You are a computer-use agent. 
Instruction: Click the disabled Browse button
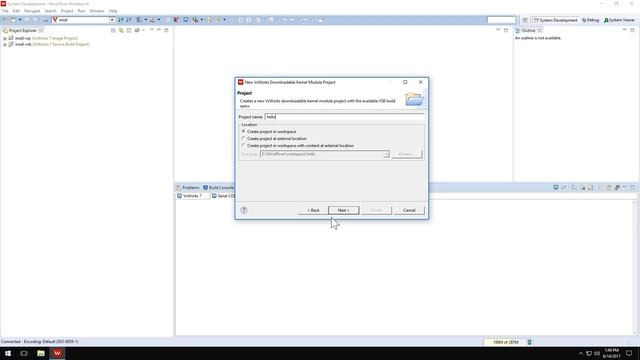407,154
